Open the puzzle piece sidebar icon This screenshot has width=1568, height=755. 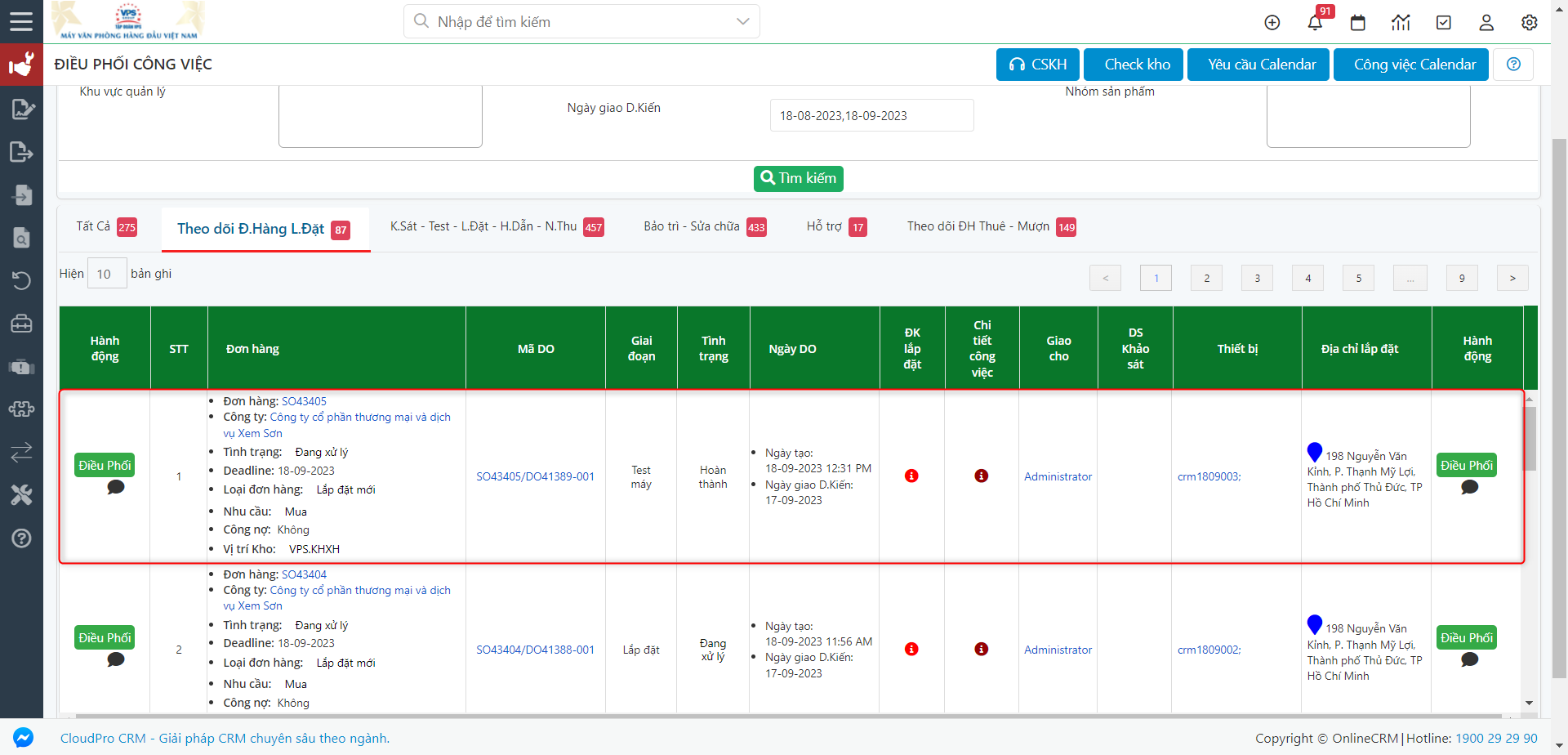click(21, 409)
